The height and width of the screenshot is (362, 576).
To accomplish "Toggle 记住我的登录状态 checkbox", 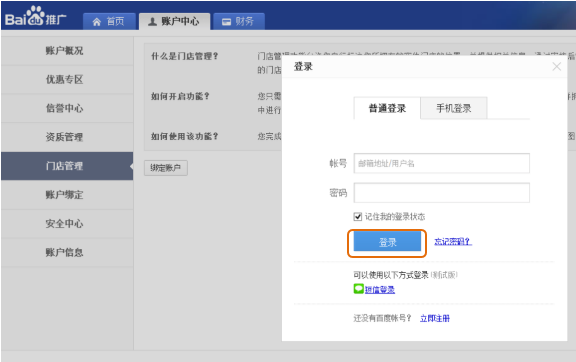I will (x=358, y=216).
